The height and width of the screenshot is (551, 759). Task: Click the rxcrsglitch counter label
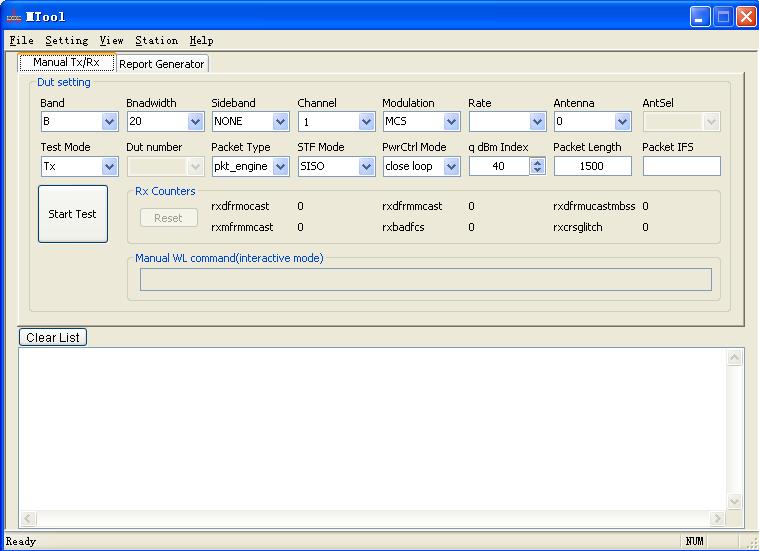pos(577,227)
